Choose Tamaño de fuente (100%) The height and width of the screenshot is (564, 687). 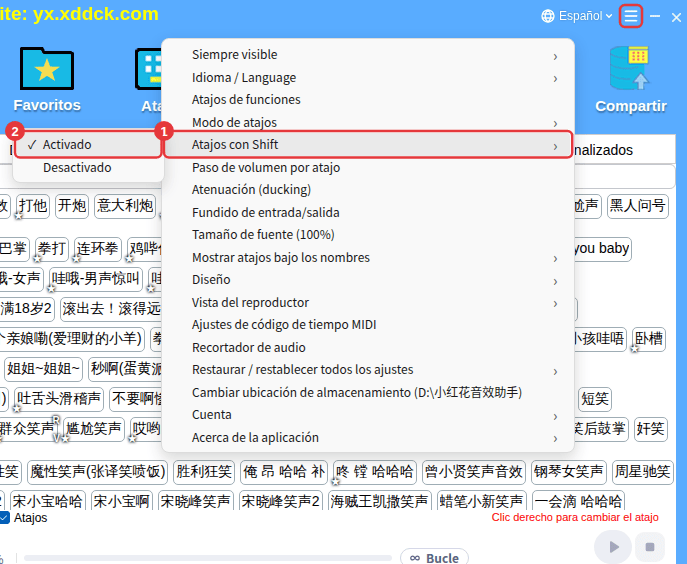click(x=368, y=235)
